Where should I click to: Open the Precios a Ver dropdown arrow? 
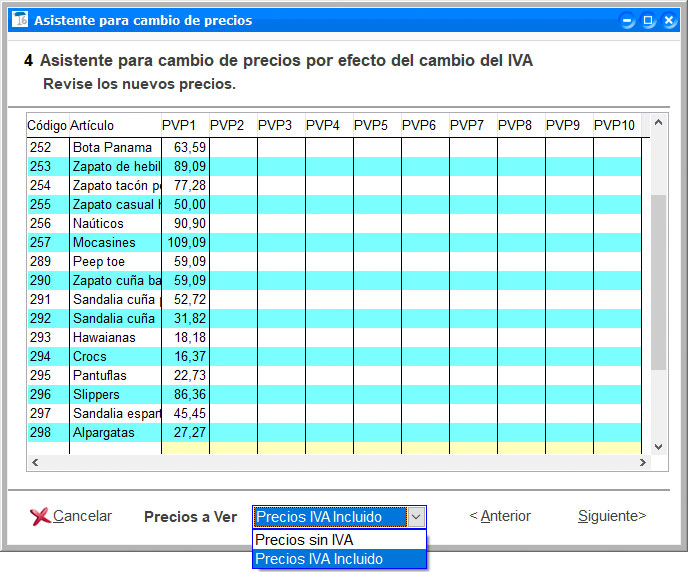(416, 517)
